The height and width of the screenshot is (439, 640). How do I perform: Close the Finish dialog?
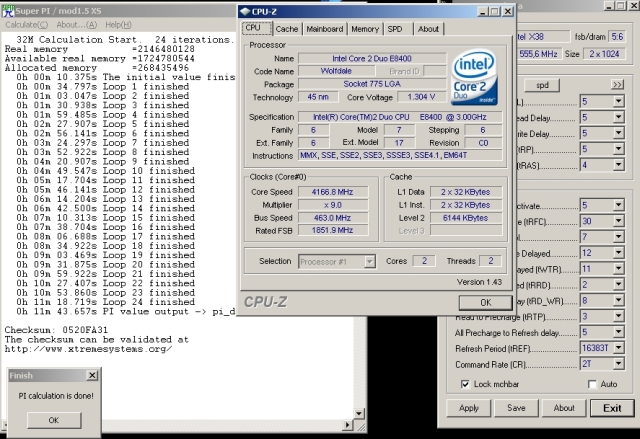point(93,375)
